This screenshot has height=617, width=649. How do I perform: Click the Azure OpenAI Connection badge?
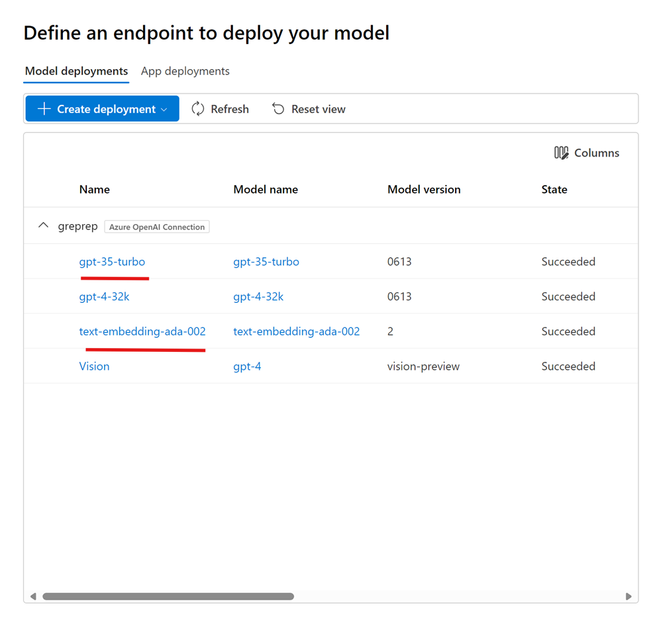pyautogui.click(x=157, y=227)
